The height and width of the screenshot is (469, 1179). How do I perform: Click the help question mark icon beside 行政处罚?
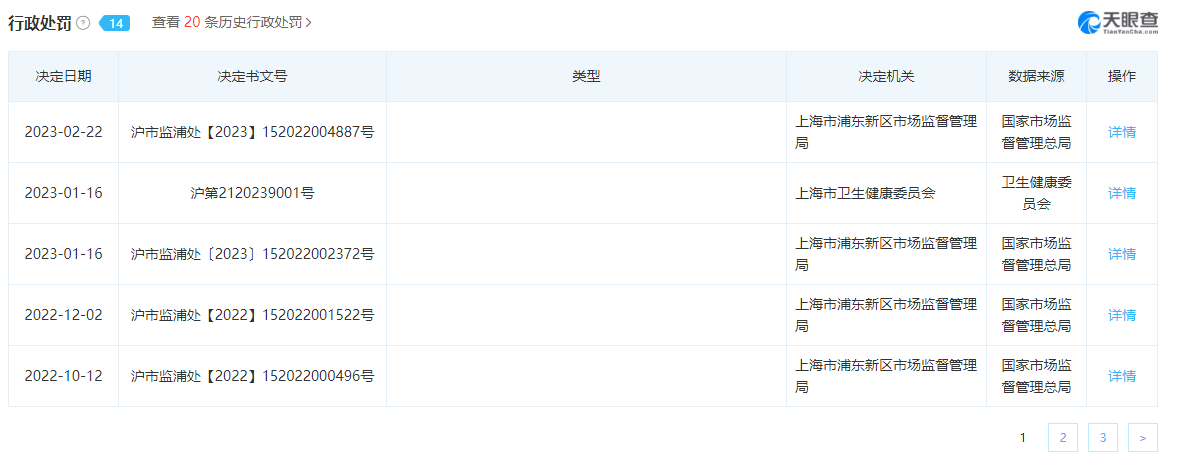tap(83, 23)
